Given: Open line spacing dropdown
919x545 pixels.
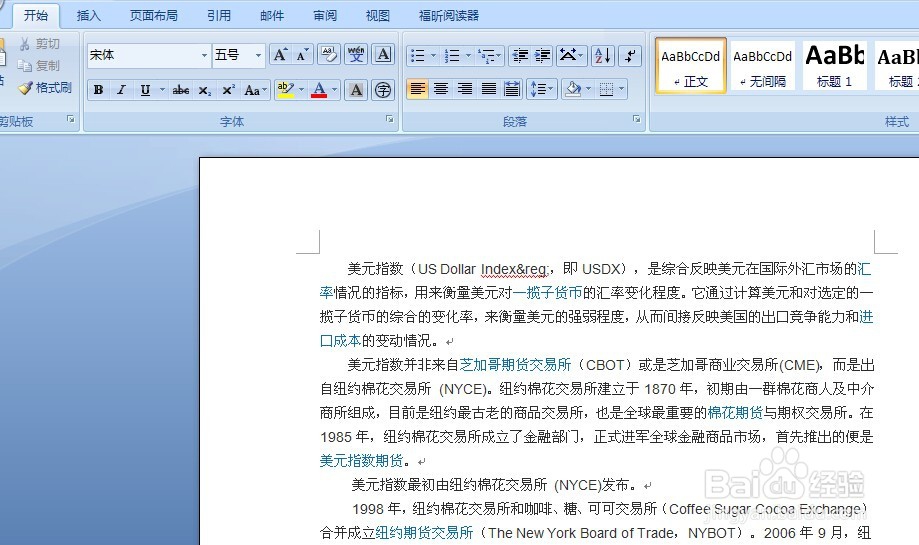Looking at the screenshot, I should pyautogui.click(x=542, y=89).
